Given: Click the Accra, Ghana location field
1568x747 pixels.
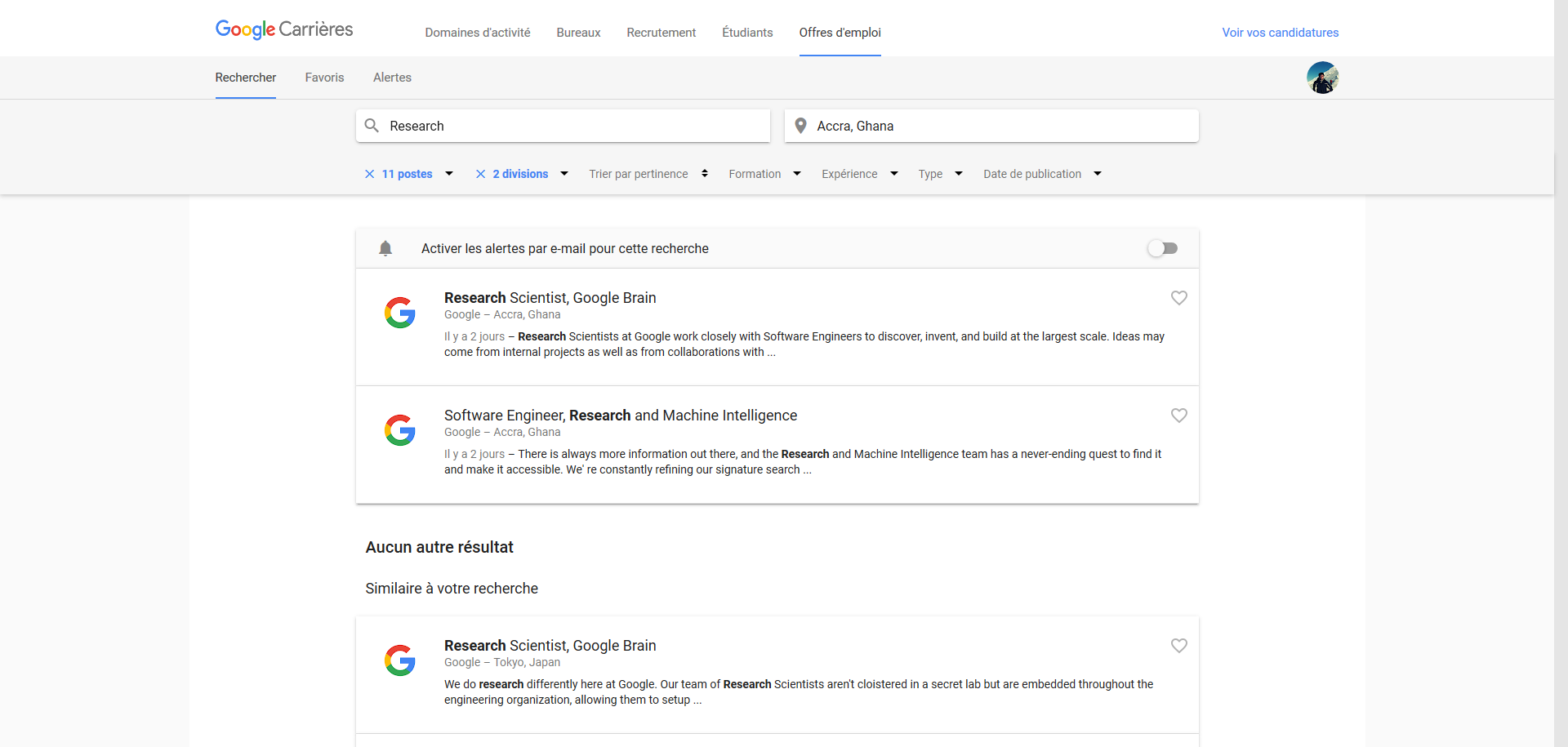Looking at the screenshot, I should [x=991, y=126].
